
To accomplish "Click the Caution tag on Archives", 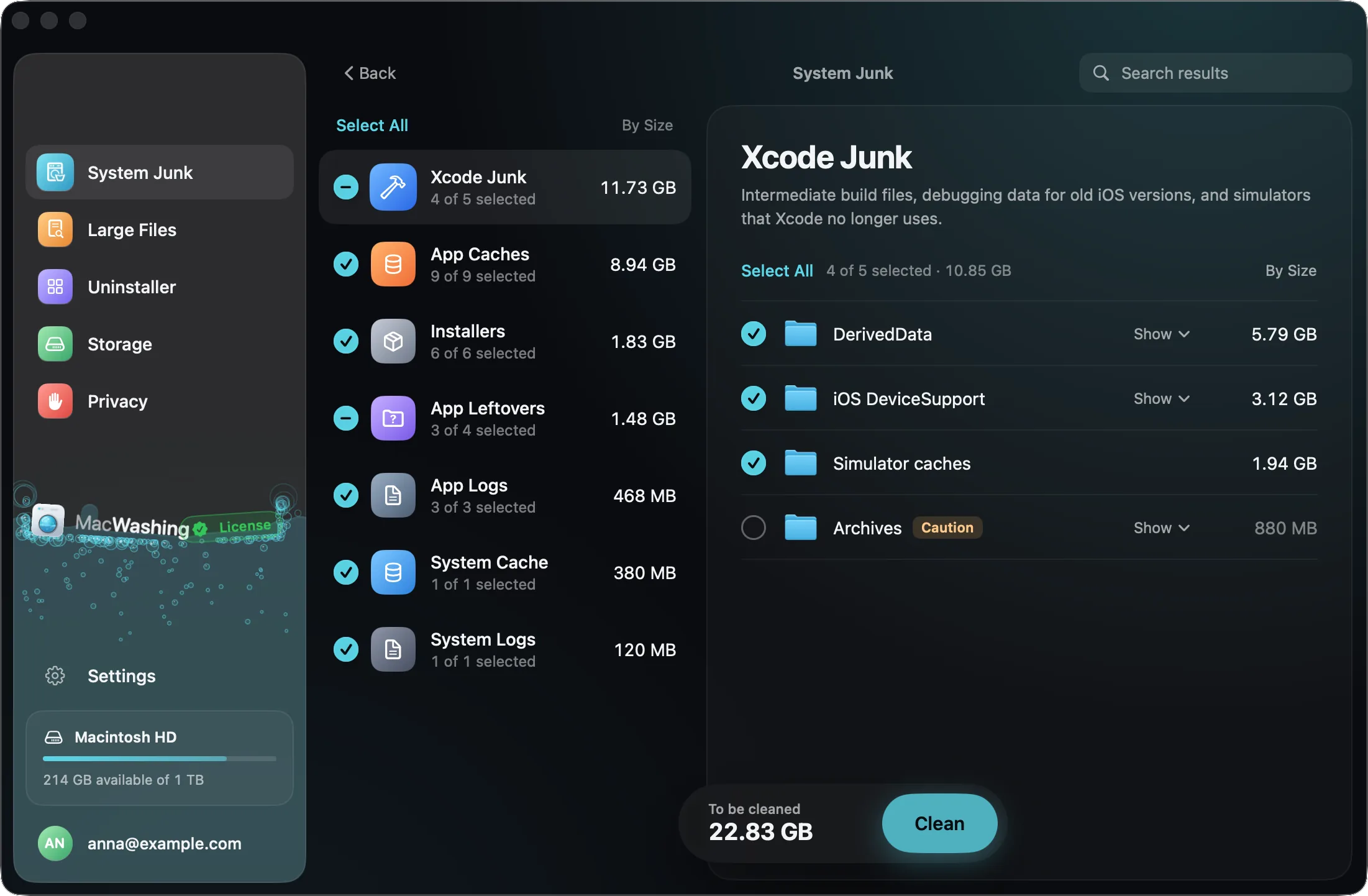I will [x=947, y=528].
